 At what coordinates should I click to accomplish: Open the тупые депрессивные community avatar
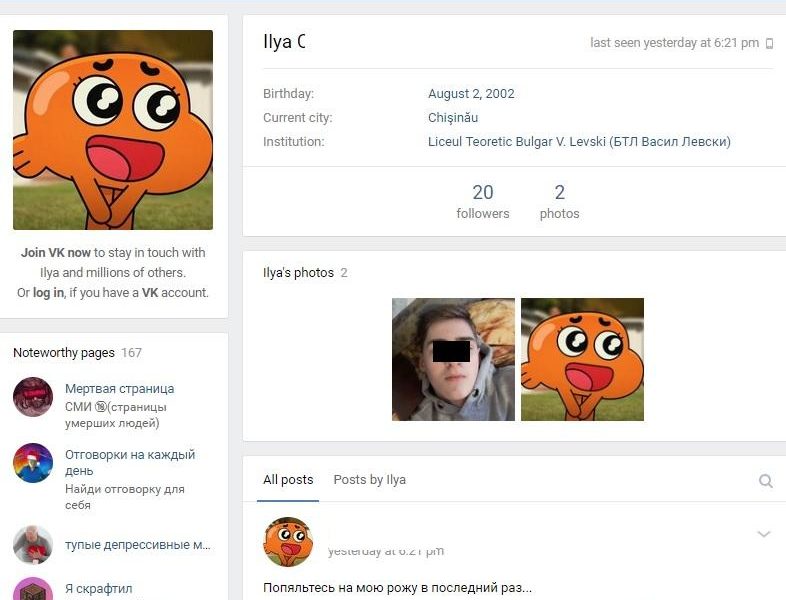pos(33,544)
